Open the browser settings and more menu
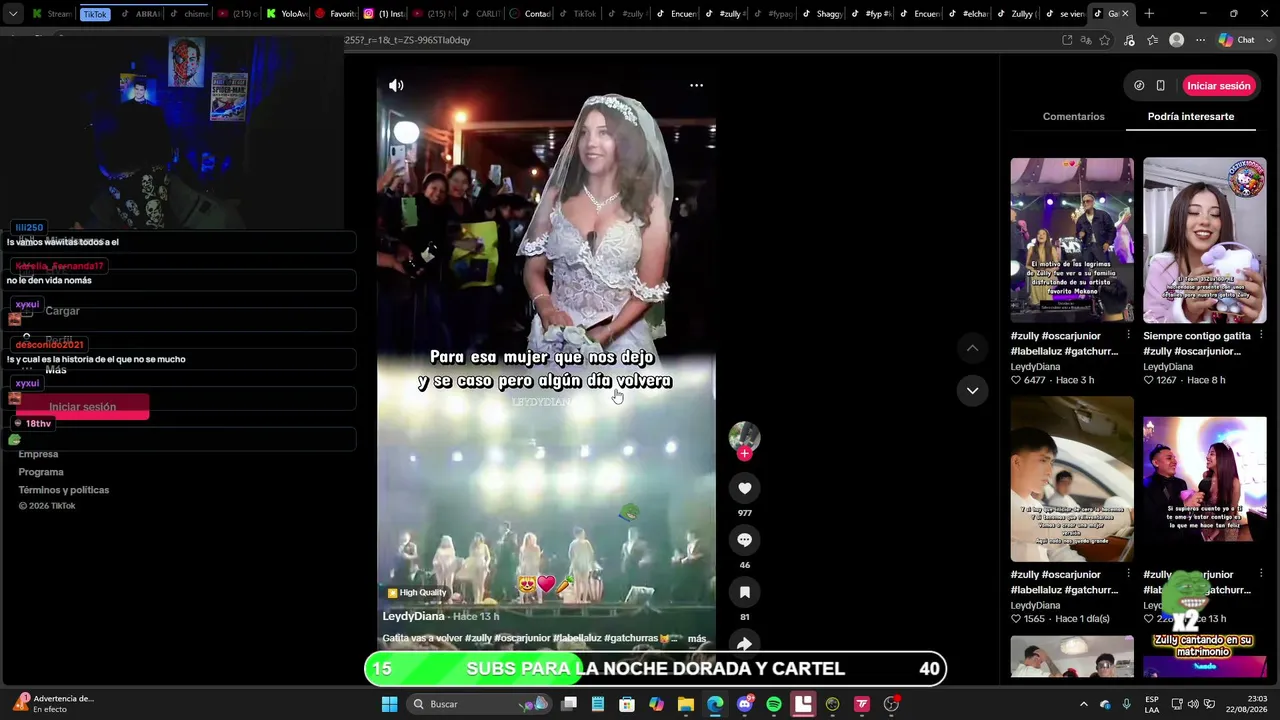Screen dimensions: 1280x720 1200,40
